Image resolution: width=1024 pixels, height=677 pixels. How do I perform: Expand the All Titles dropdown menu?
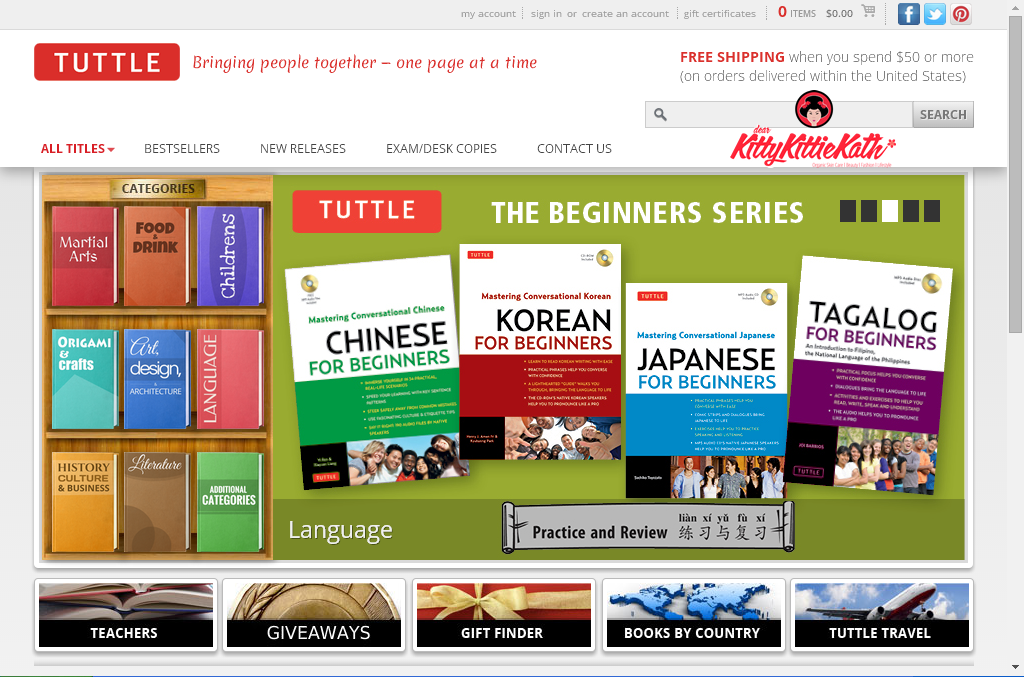click(77, 149)
